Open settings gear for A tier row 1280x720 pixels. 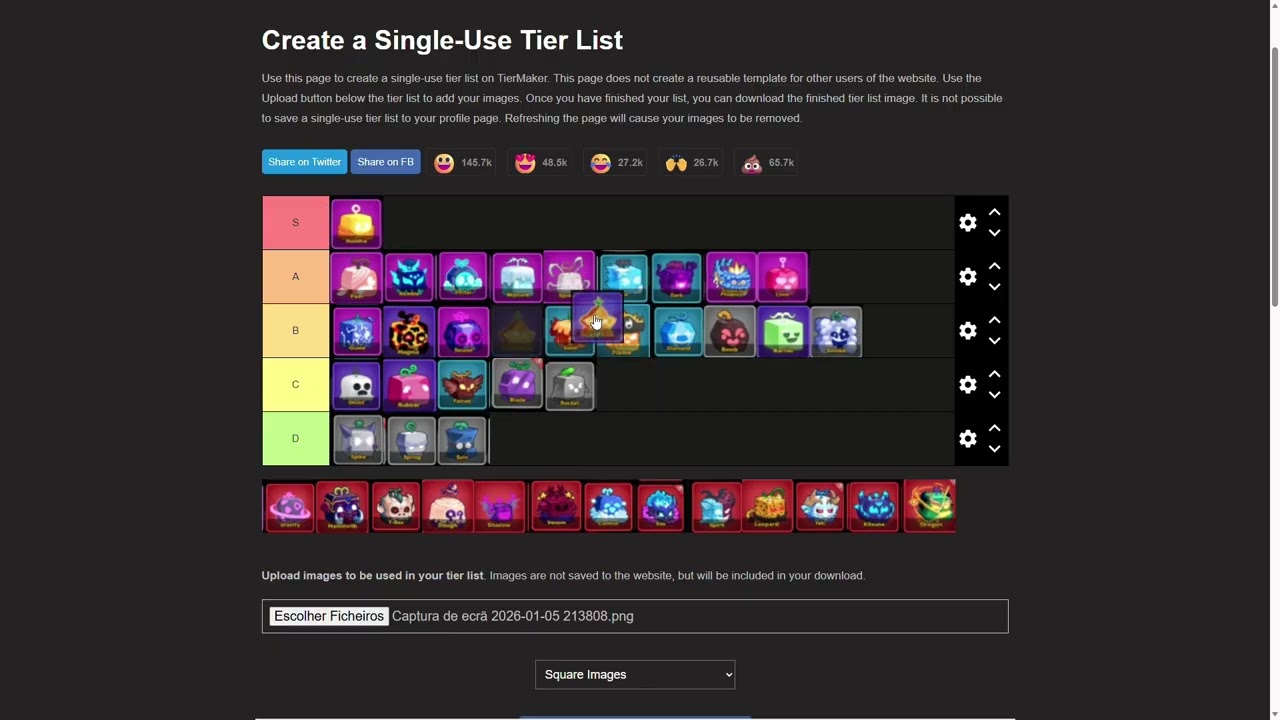click(x=968, y=277)
